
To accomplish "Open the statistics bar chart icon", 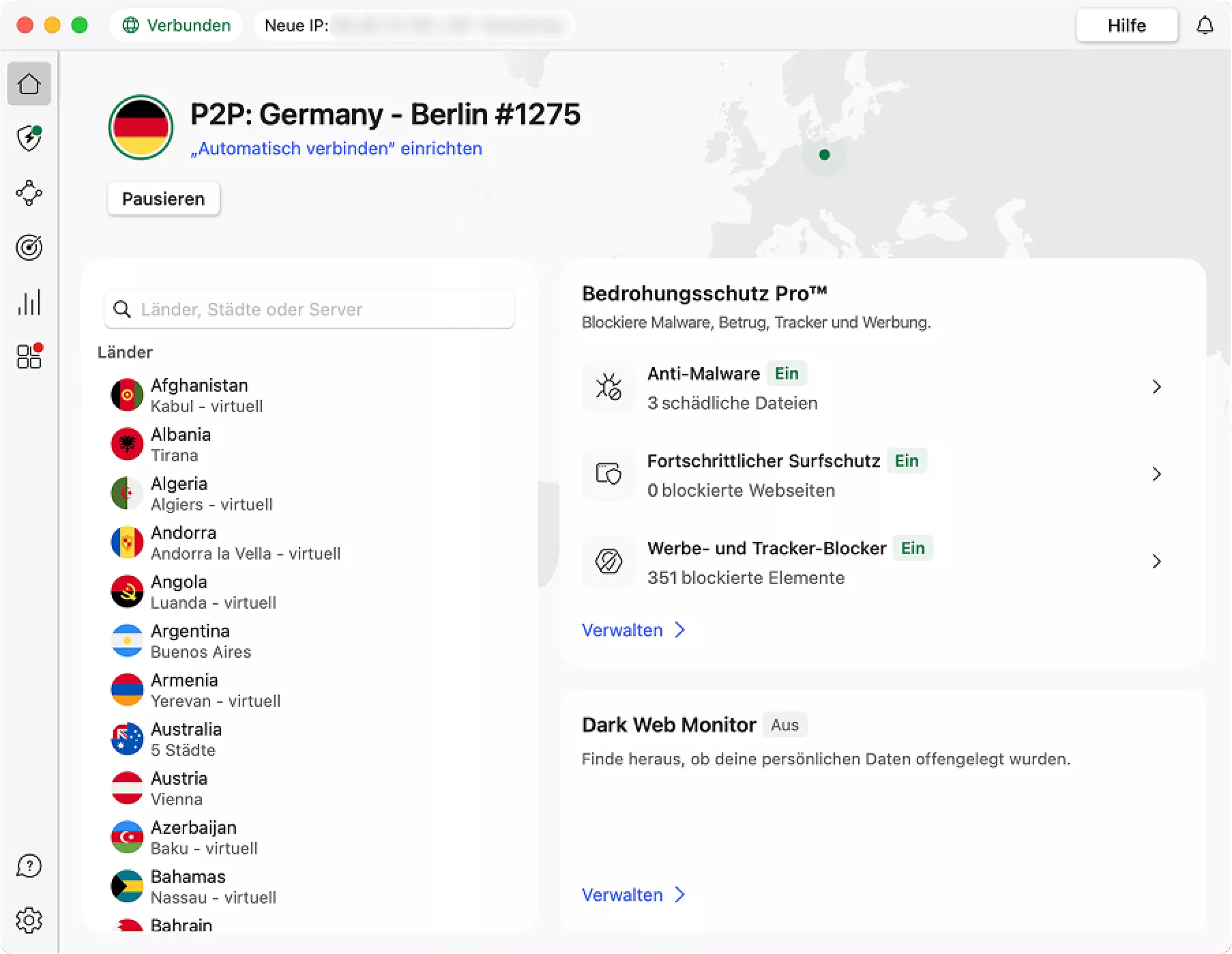I will (x=29, y=302).
